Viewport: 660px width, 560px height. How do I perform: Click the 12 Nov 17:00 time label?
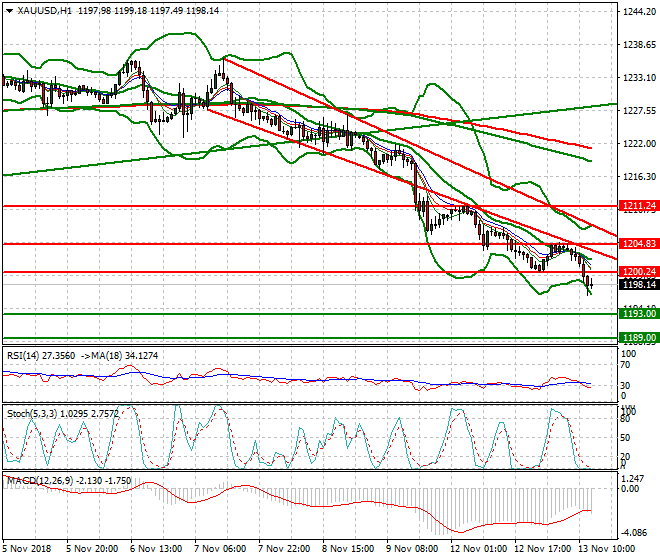[543, 549]
